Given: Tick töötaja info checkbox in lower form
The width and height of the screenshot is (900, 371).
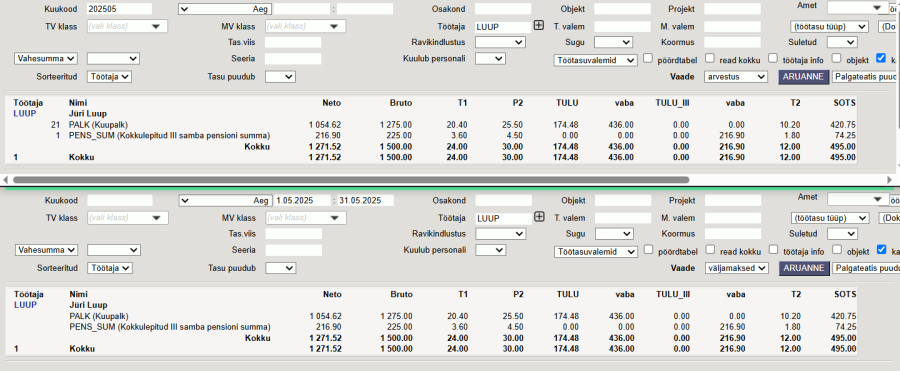Looking at the screenshot, I should pos(773,249).
